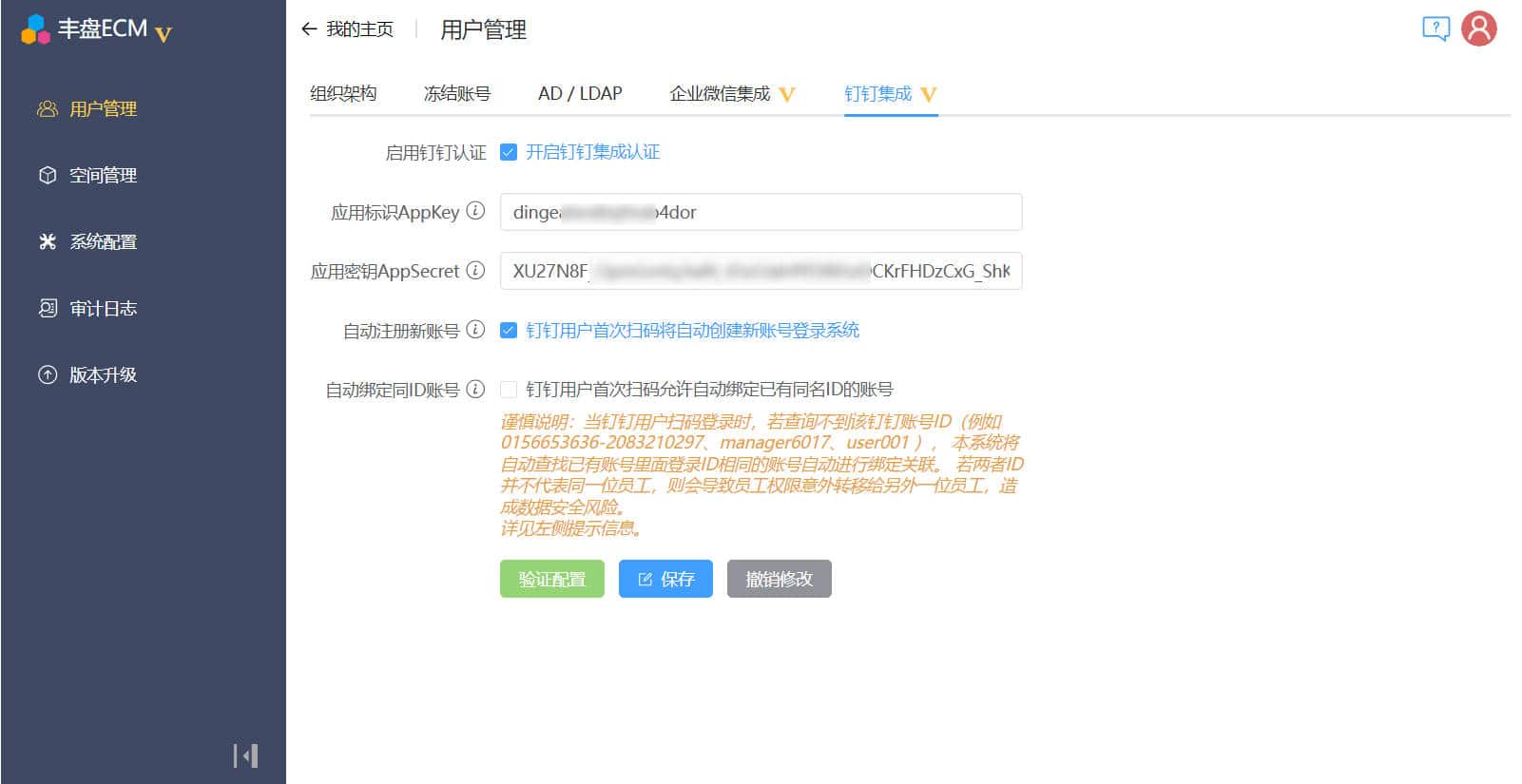This screenshot has width=1522, height=784.
Task: Click the 开启钉钉集成认证 label text
Action: pos(593,152)
